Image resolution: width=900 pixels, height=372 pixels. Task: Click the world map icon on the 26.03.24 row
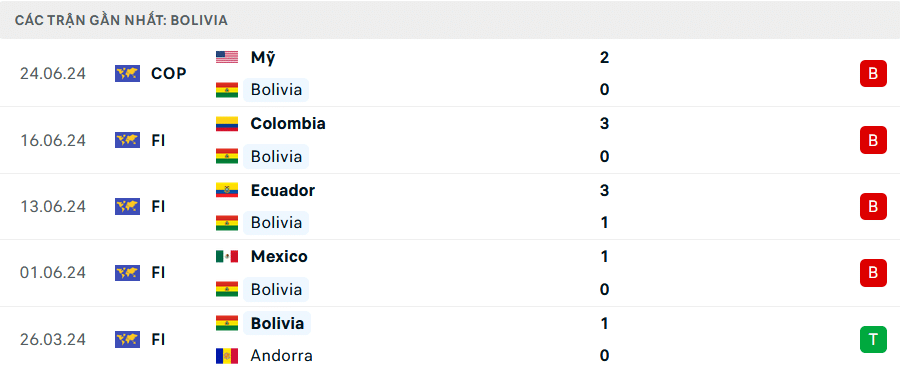tap(127, 339)
